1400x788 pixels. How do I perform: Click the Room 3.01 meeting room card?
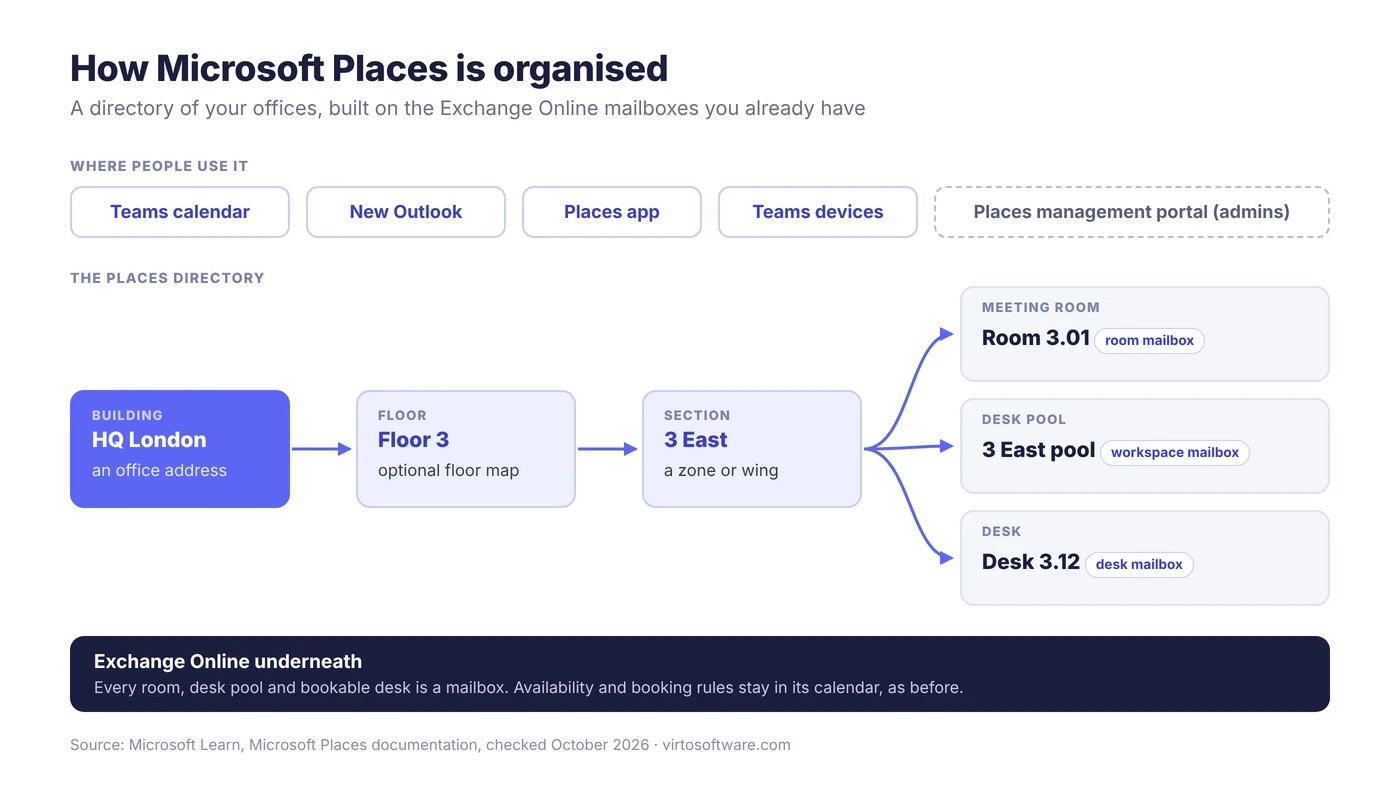[1145, 334]
